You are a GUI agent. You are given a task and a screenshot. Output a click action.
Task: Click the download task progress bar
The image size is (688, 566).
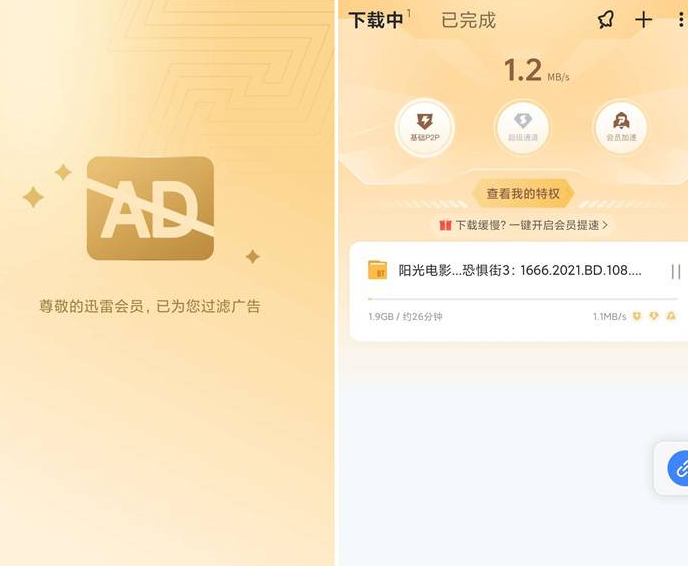[x=523, y=299]
